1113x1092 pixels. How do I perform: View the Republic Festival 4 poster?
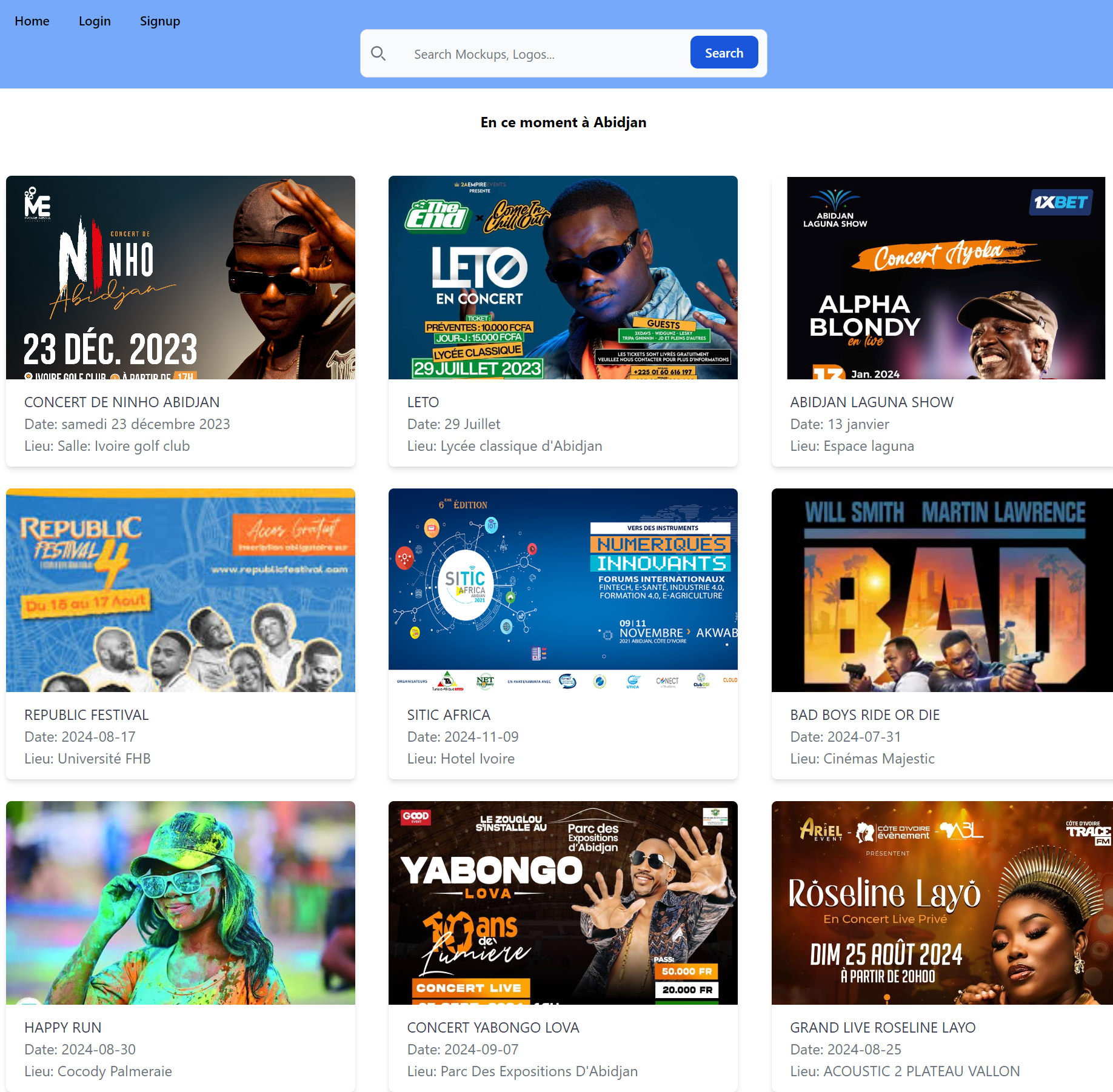(x=181, y=590)
